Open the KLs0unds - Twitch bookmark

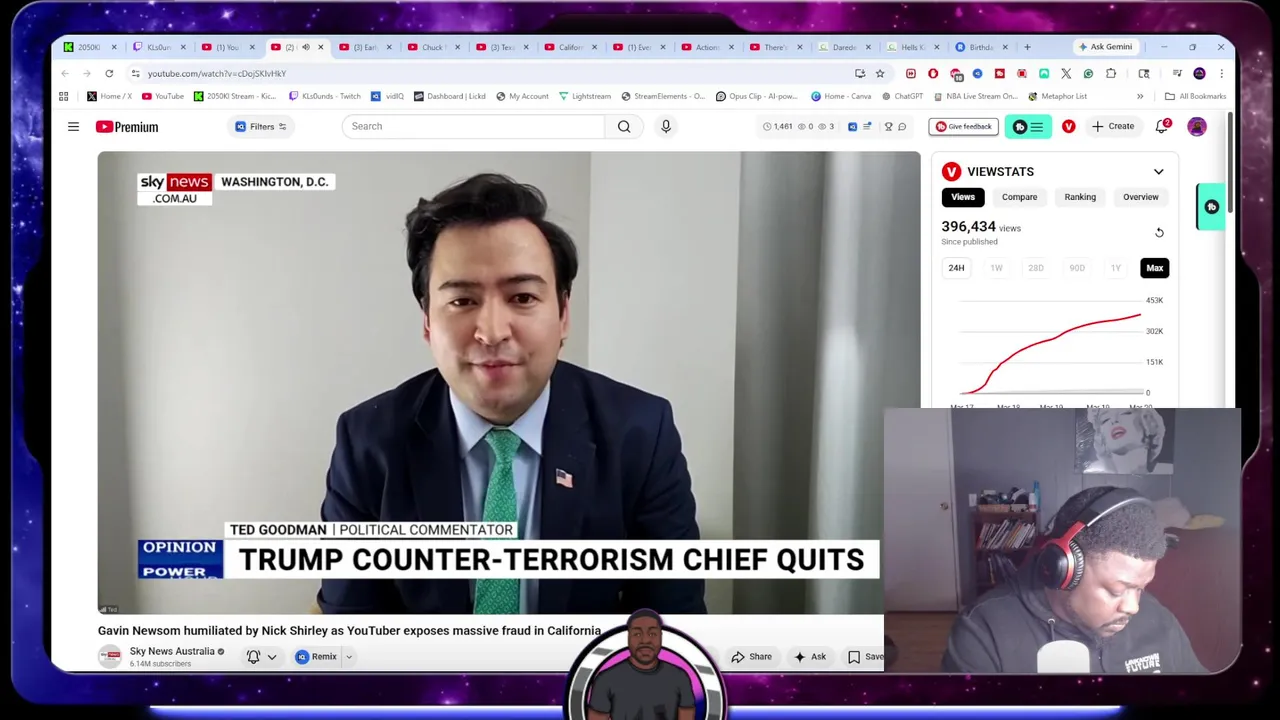324,96
